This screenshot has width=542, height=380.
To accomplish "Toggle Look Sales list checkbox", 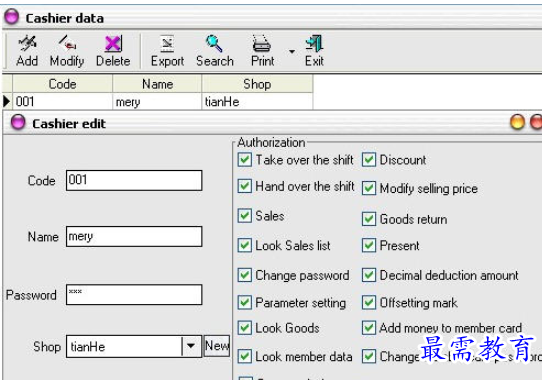I will click(x=245, y=245).
